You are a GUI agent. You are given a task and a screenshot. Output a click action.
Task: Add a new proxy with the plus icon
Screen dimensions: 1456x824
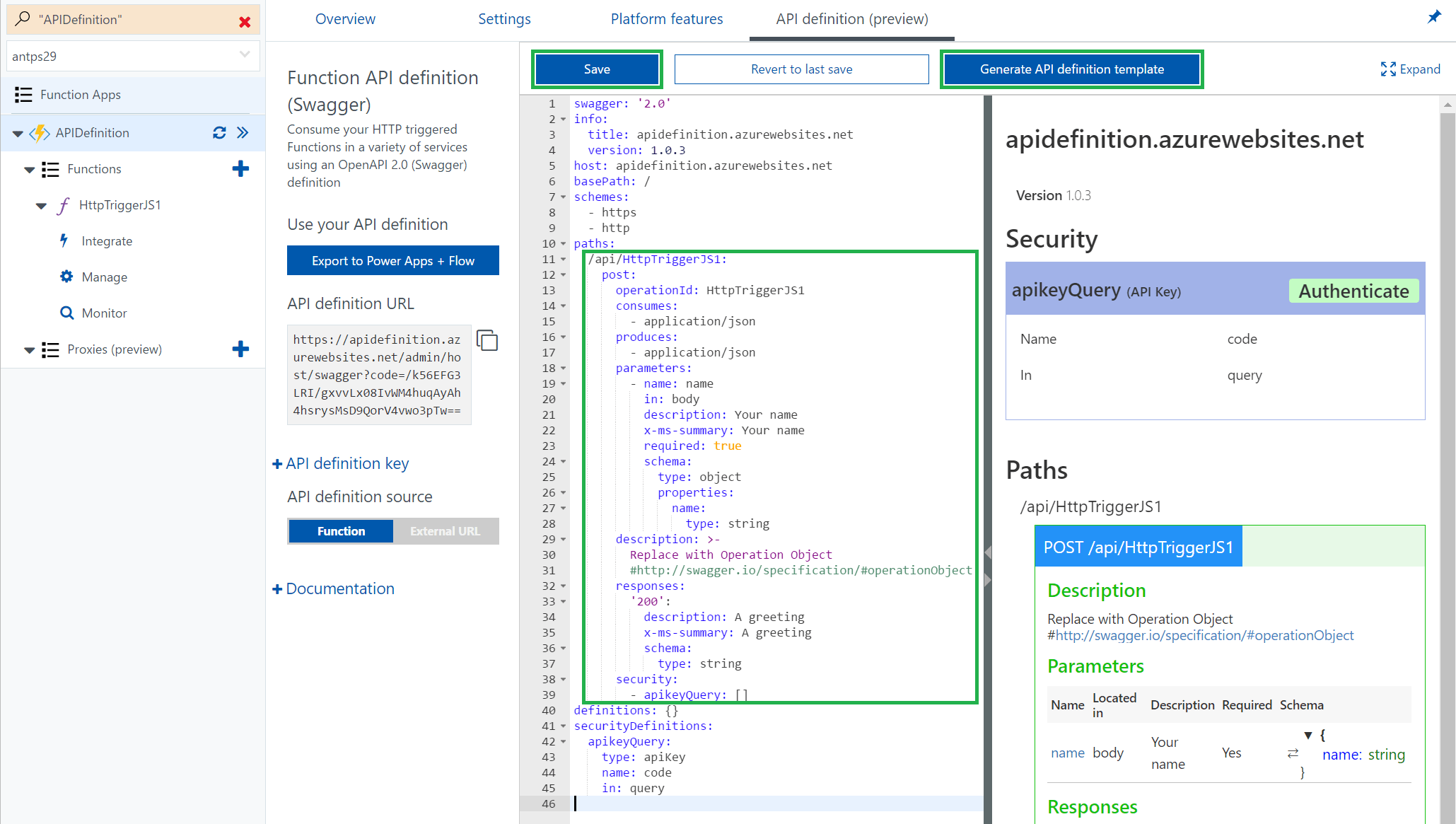[x=241, y=349]
